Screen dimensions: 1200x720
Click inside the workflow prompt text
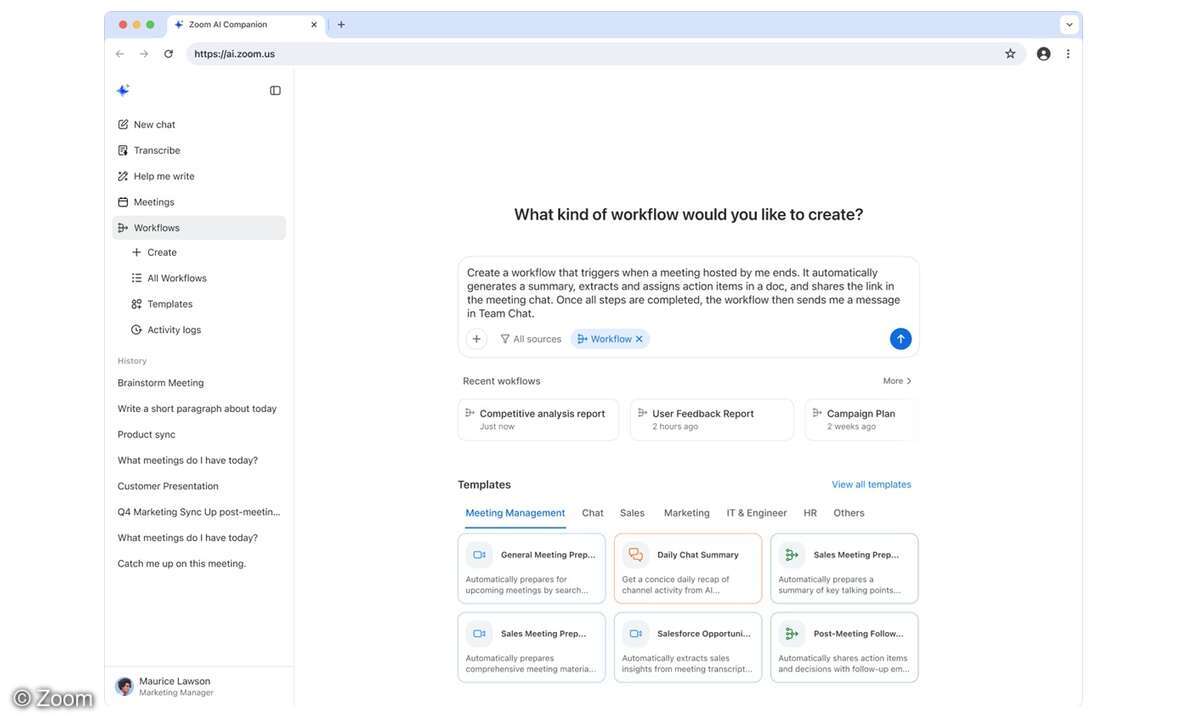click(686, 292)
